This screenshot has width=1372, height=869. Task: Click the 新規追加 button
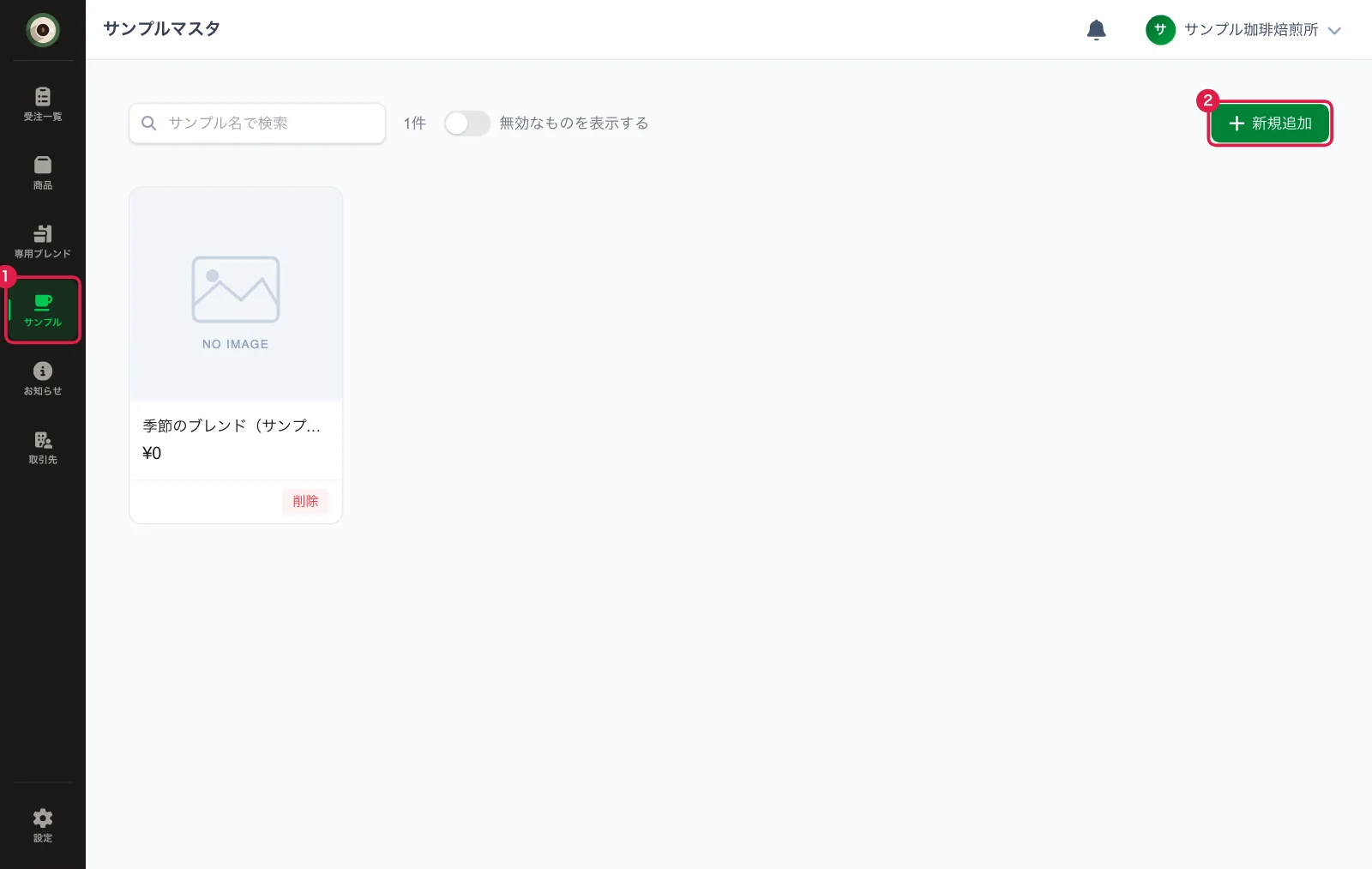pos(1270,124)
